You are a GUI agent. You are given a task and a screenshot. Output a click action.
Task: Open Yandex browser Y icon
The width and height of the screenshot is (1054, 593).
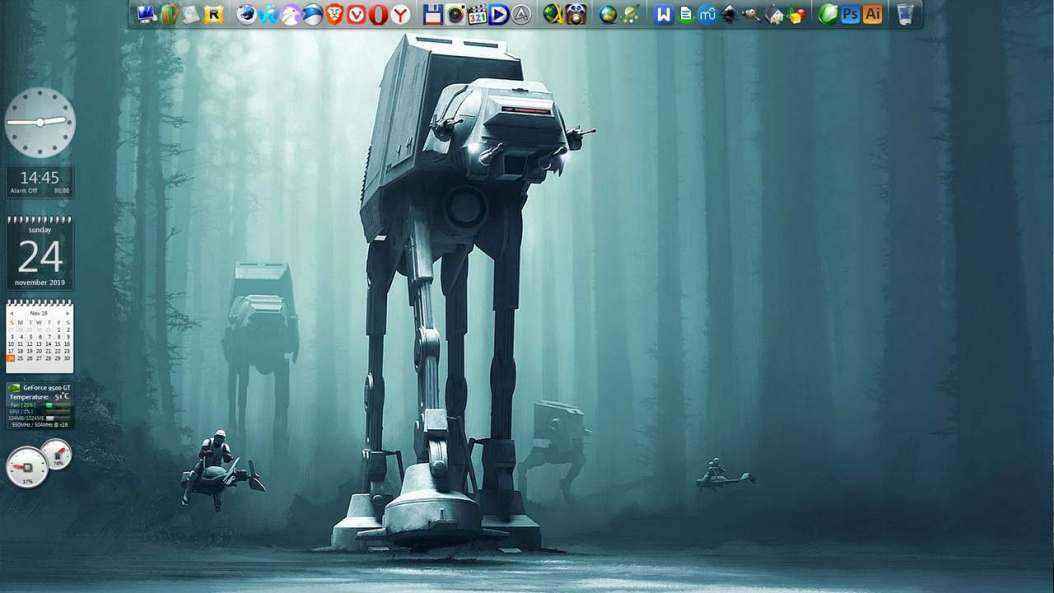(401, 14)
